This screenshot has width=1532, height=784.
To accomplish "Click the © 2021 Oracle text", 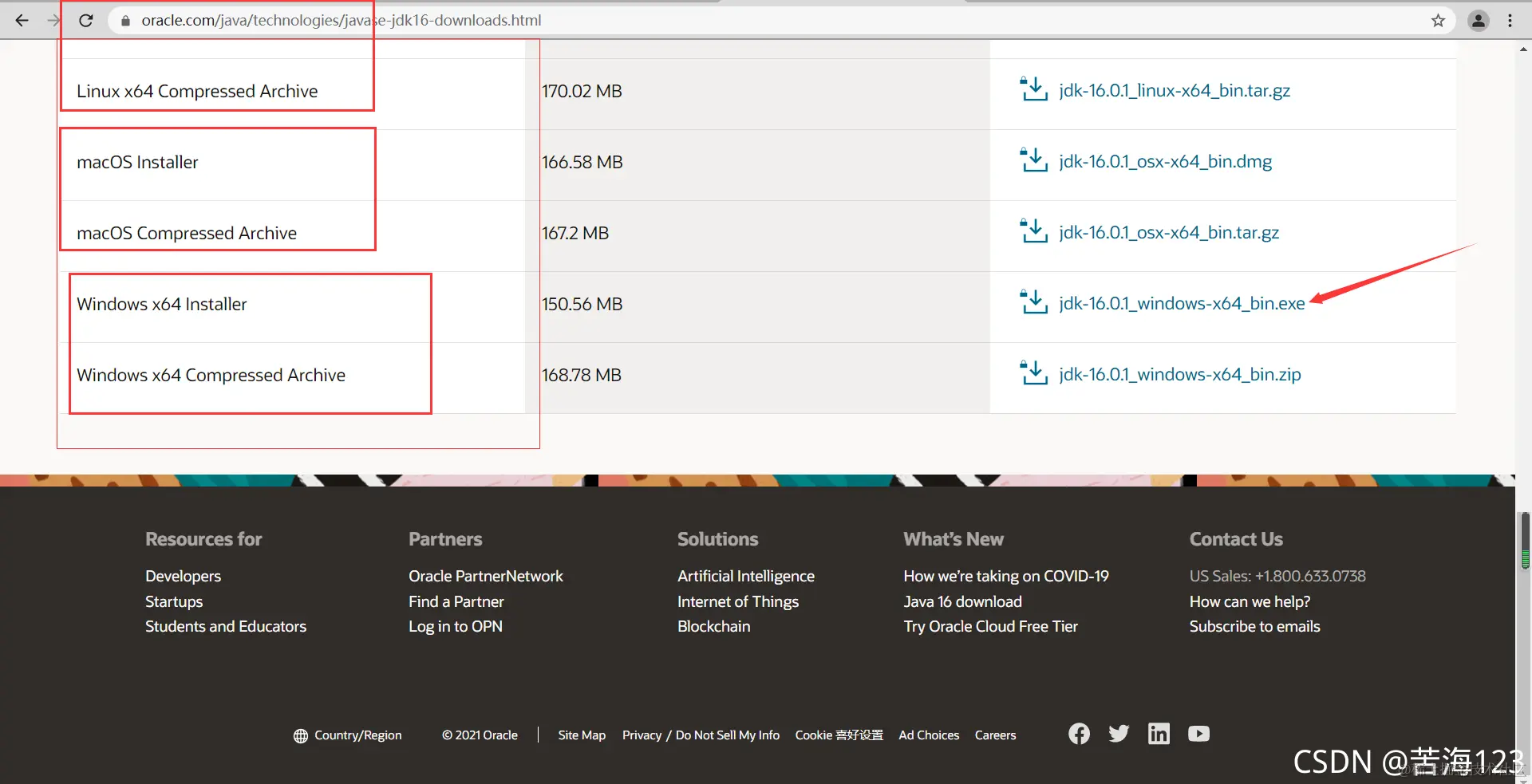I will coord(480,735).
